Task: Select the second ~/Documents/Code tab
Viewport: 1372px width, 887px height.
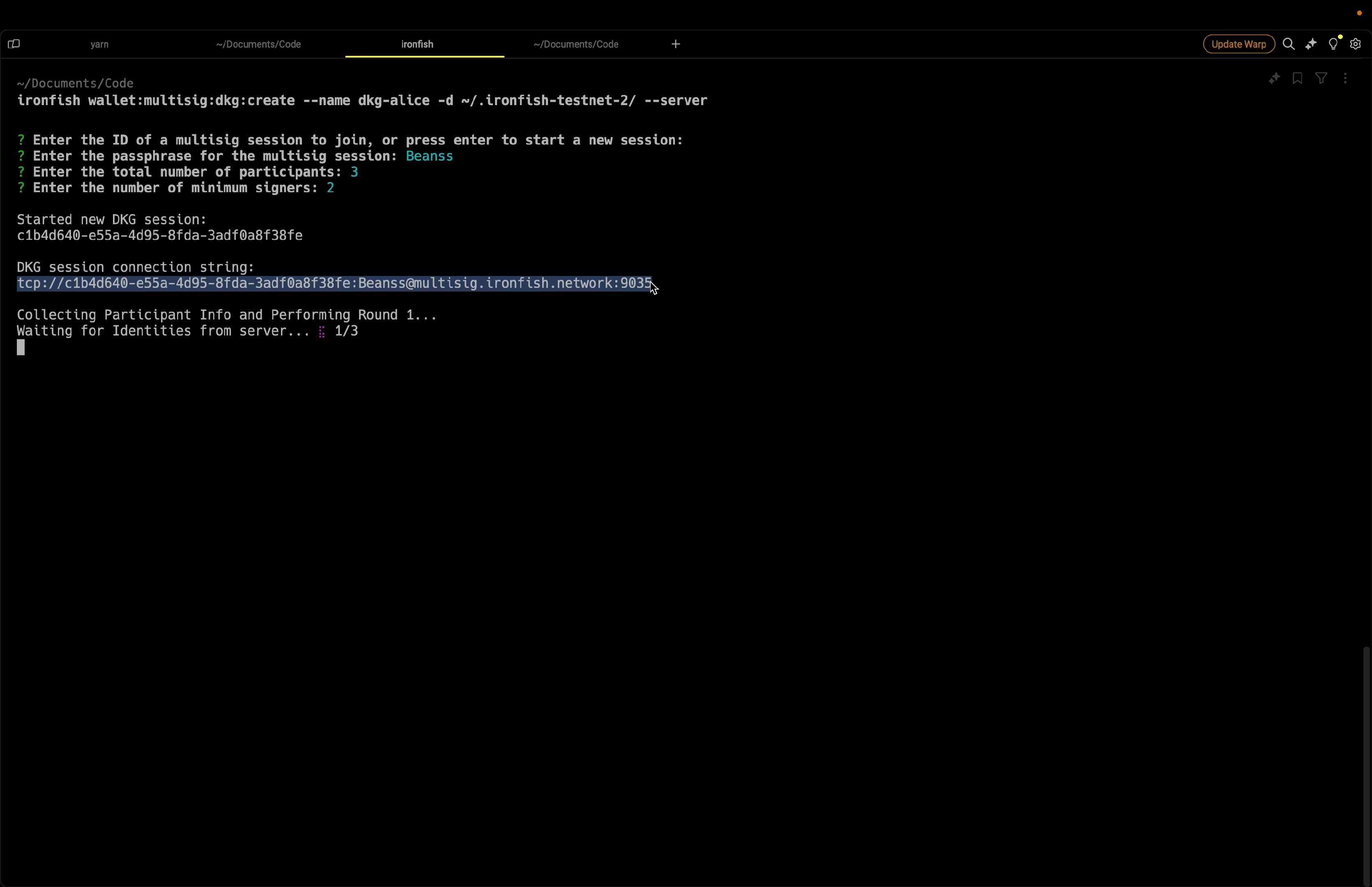Action: (259, 44)
